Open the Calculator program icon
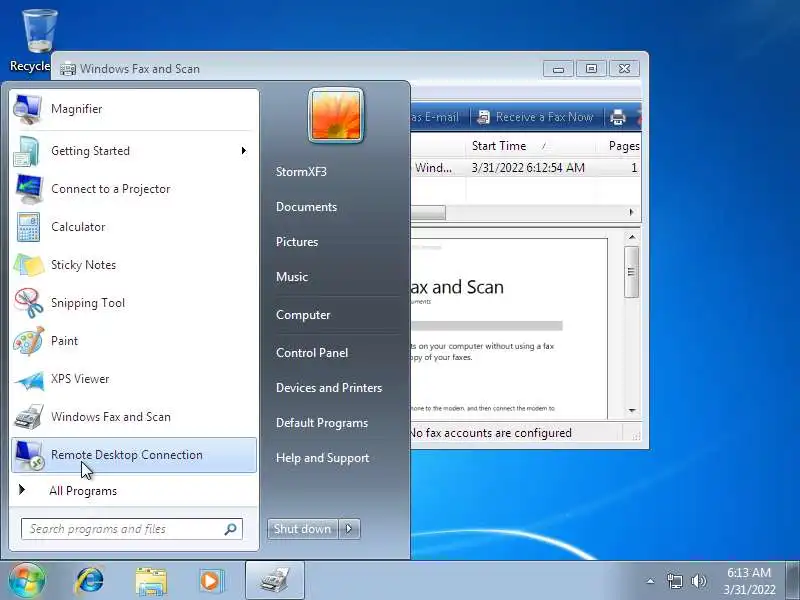The width and height of the screenshot is (800, 600). 28,227
